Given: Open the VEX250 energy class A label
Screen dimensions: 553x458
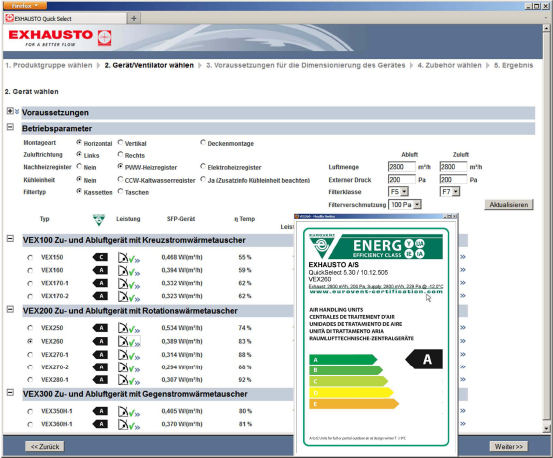Looking at the screenshot, I should (x=100, y=328).
